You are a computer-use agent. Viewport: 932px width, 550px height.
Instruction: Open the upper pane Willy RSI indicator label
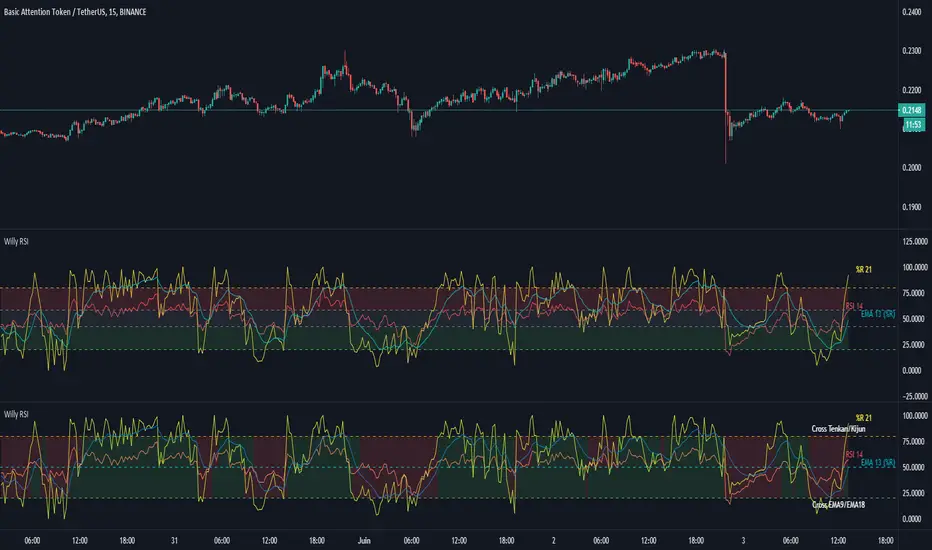[16, 242]
